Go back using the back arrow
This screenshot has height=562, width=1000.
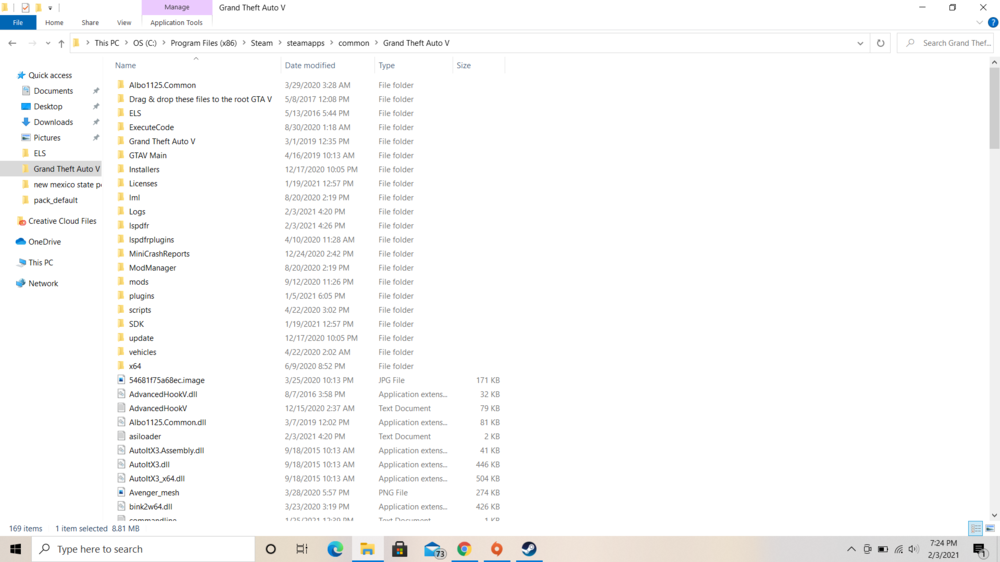[12, 43]
